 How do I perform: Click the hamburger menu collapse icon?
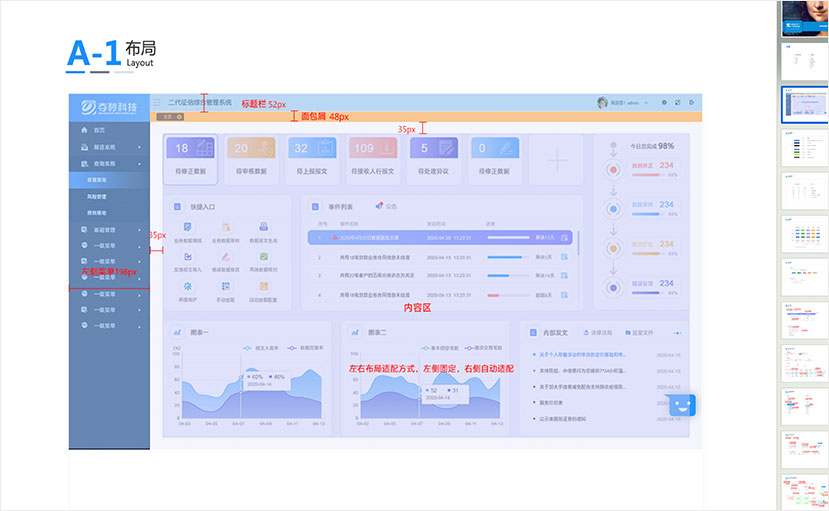click(156, 102)
